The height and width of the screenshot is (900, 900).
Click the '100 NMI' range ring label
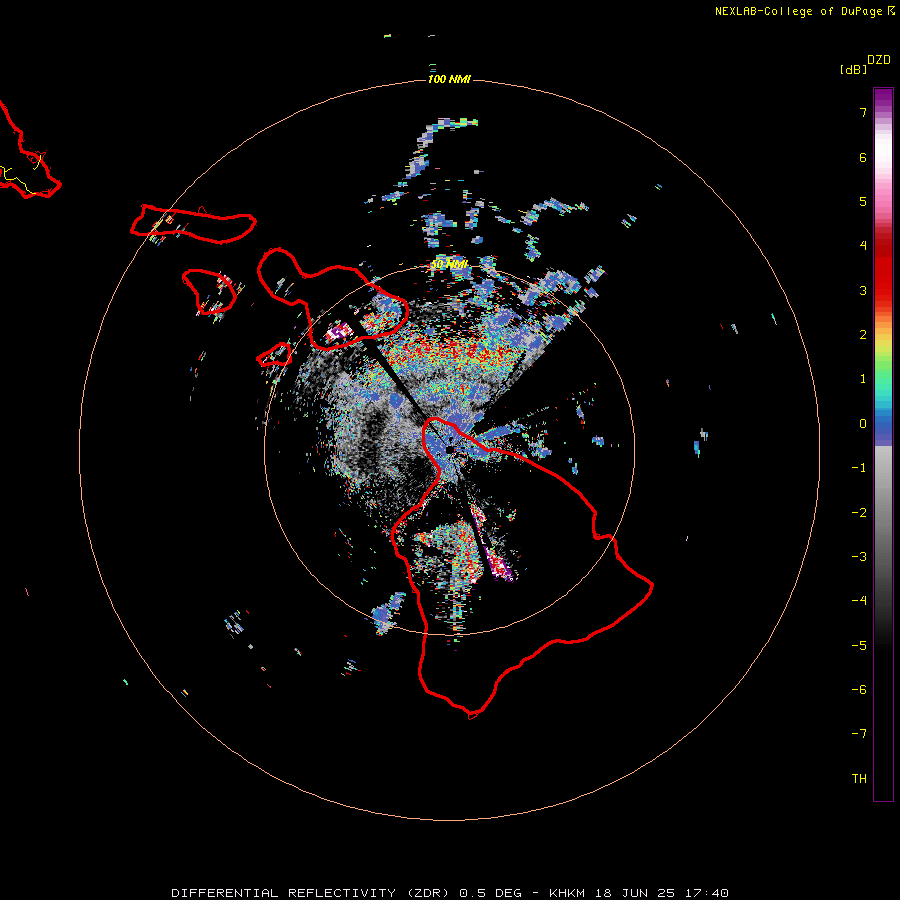tap(449, 79)
